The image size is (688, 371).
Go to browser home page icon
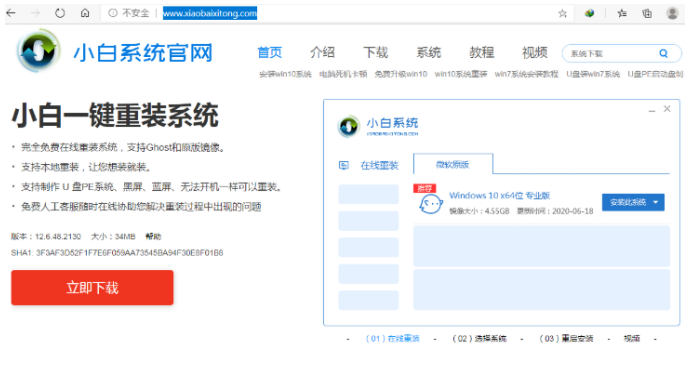tap(85, 13)
